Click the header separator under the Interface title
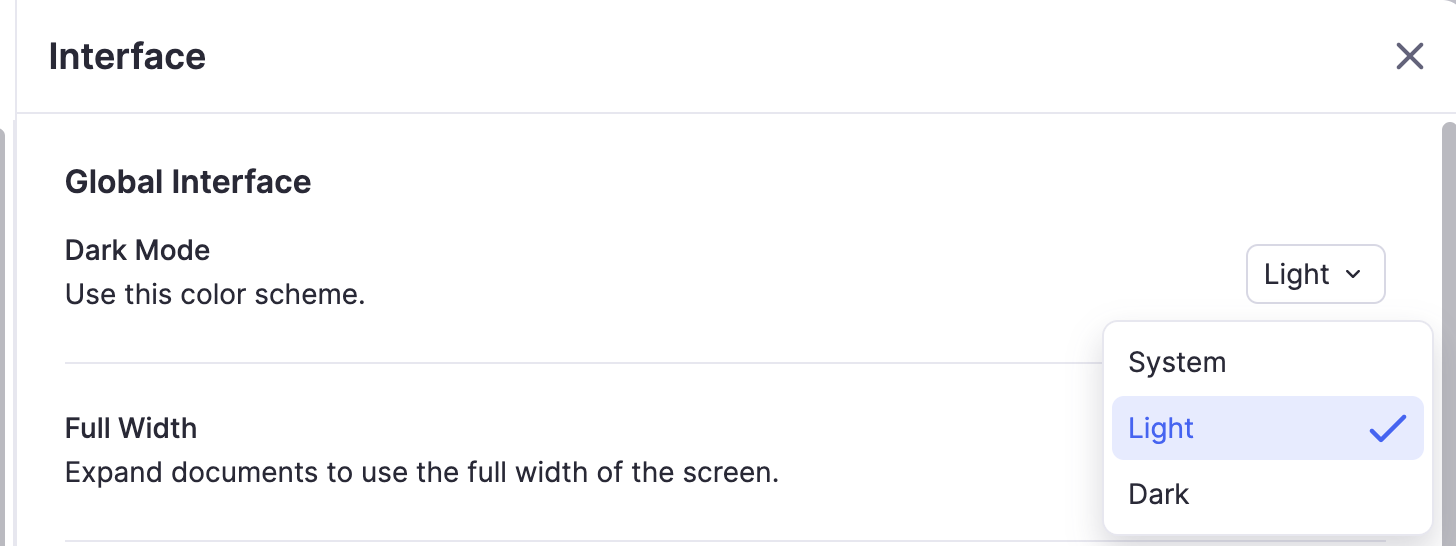 700,113
